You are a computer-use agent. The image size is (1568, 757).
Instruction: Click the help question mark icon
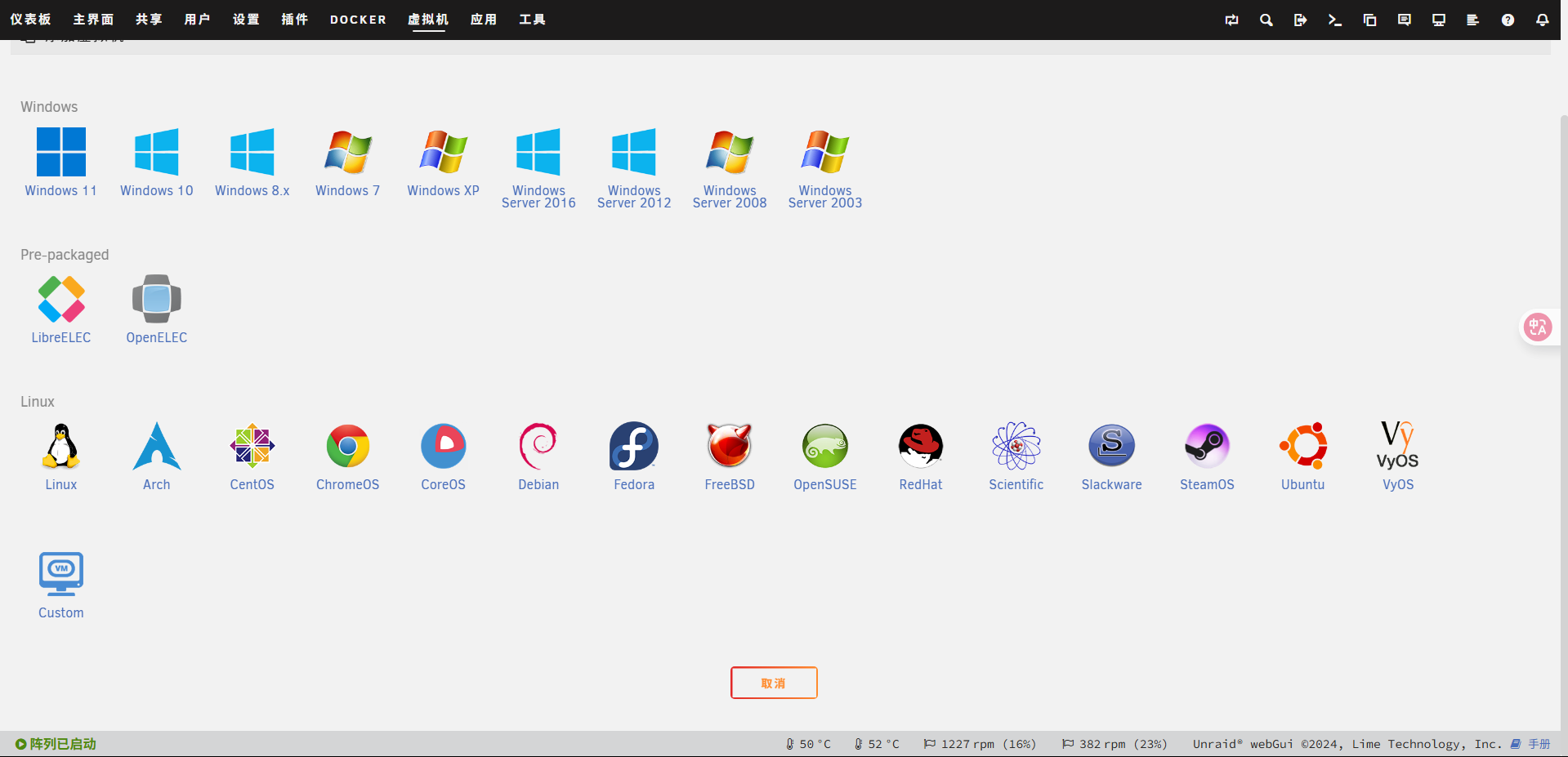tap(1508, 20)
